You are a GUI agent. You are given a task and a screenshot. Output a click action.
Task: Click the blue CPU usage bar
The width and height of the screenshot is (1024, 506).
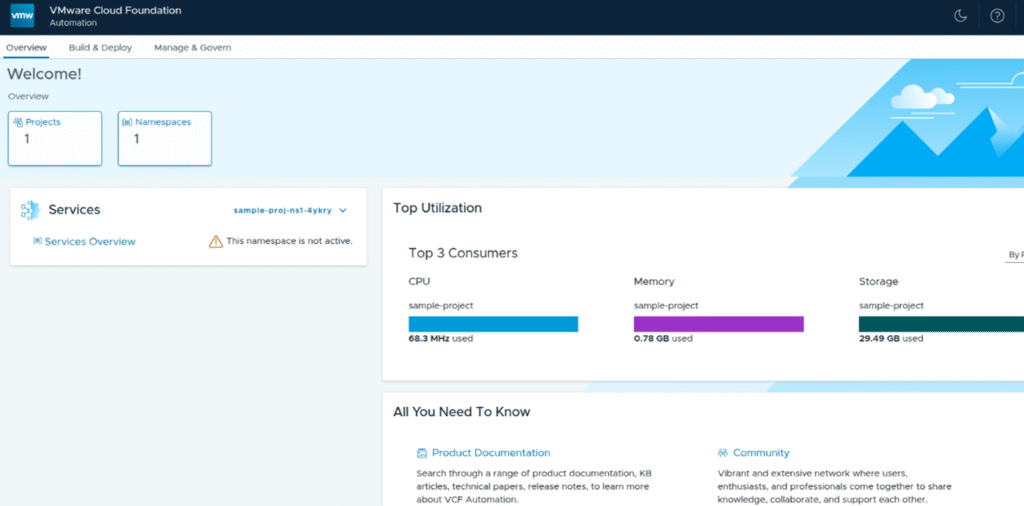(493, 324)
